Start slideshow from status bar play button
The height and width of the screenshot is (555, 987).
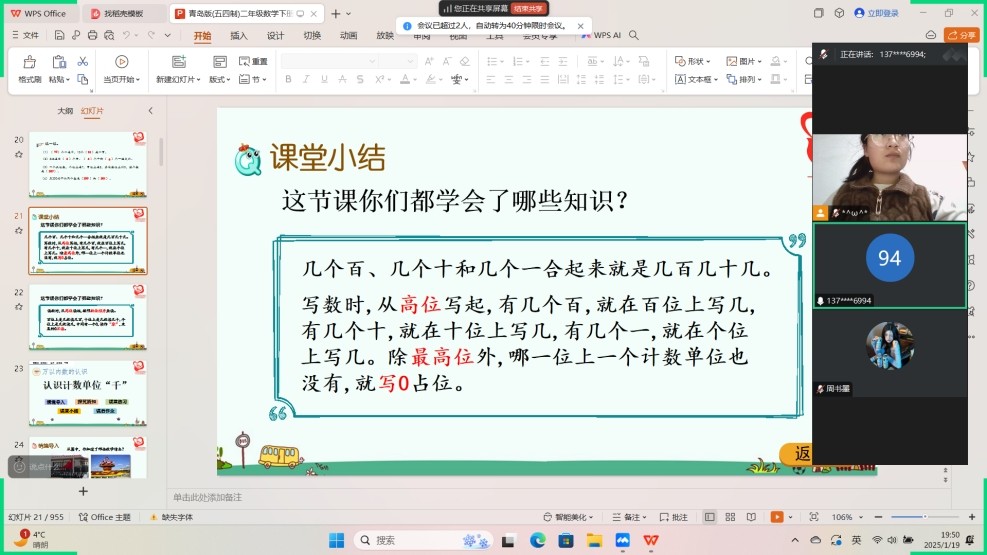(x=776, y=517)
